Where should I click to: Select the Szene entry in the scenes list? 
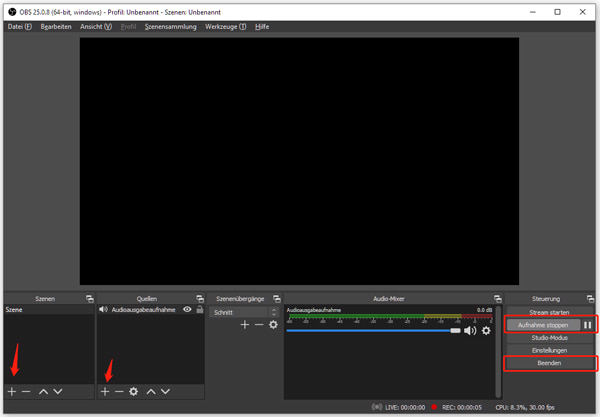click(x=49, y=309)
